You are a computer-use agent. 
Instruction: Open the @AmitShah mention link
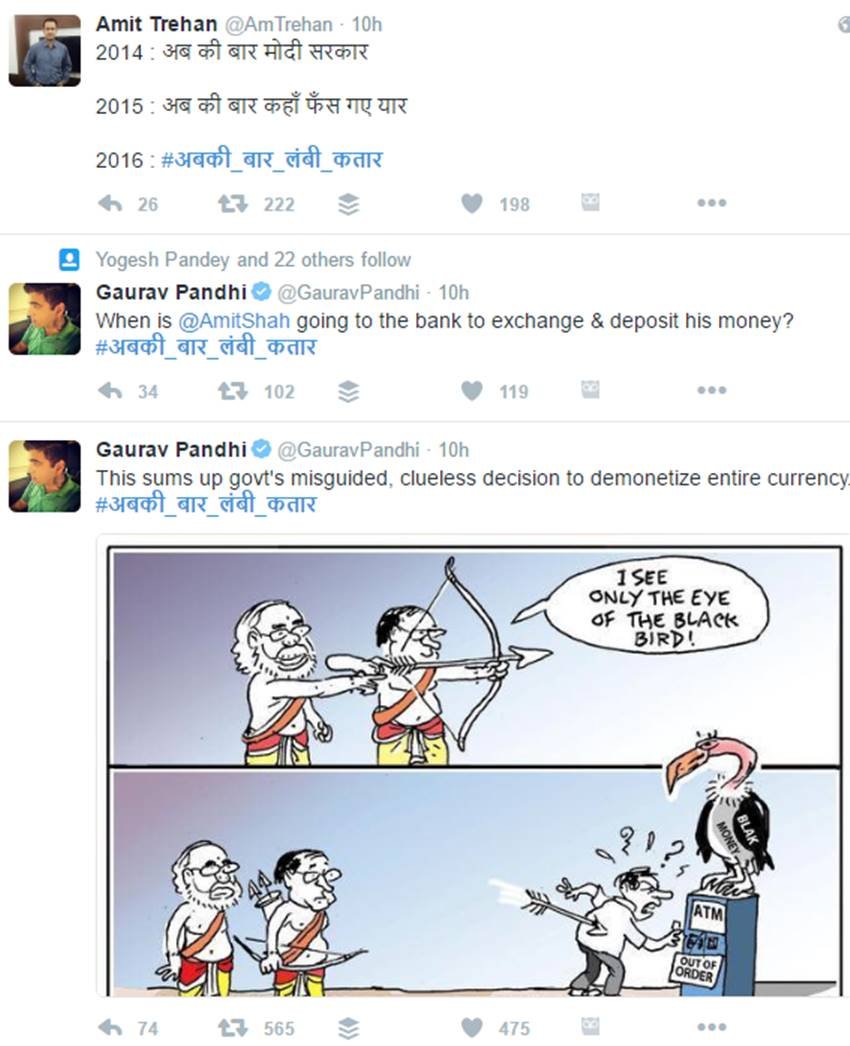(234, 321)
